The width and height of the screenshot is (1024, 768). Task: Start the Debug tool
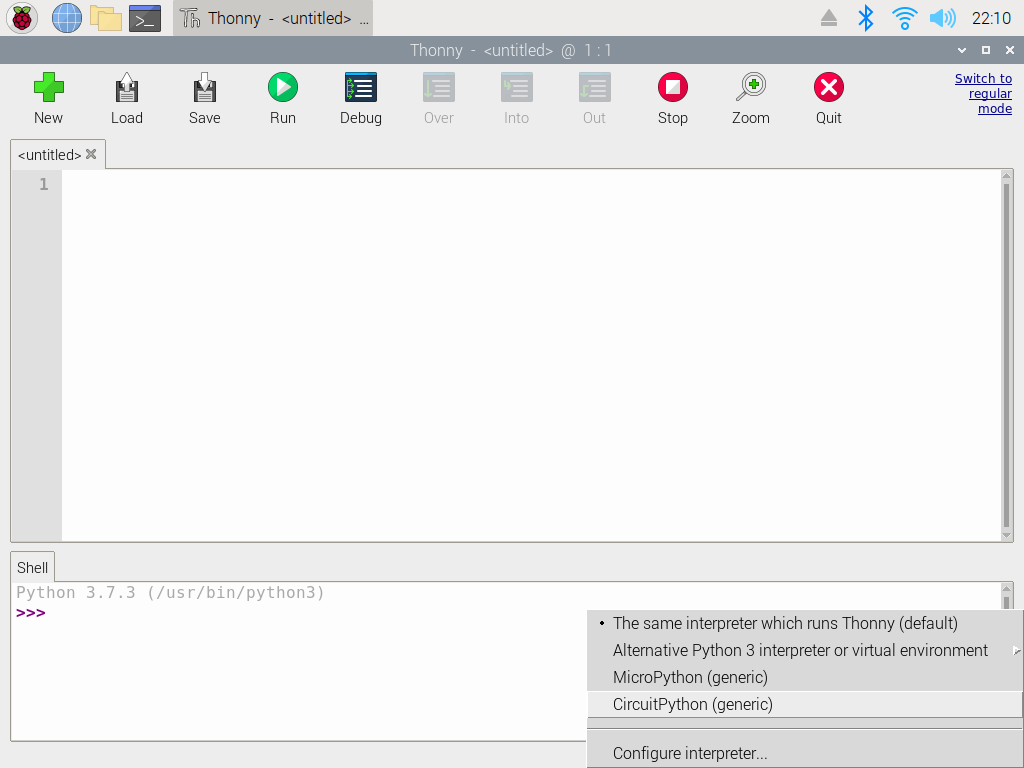pyautogui.click(x=360, y=88)
